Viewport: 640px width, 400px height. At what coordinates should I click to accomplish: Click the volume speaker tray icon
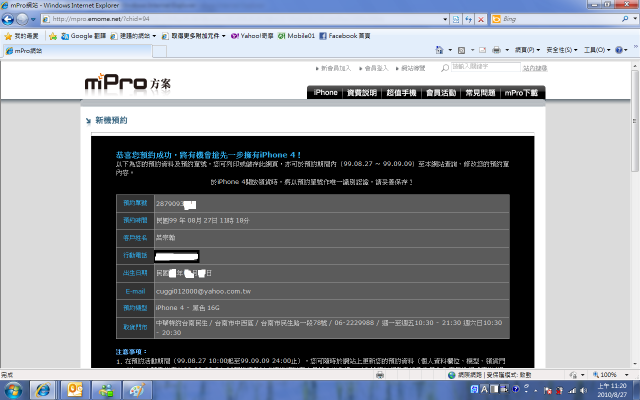583,390
